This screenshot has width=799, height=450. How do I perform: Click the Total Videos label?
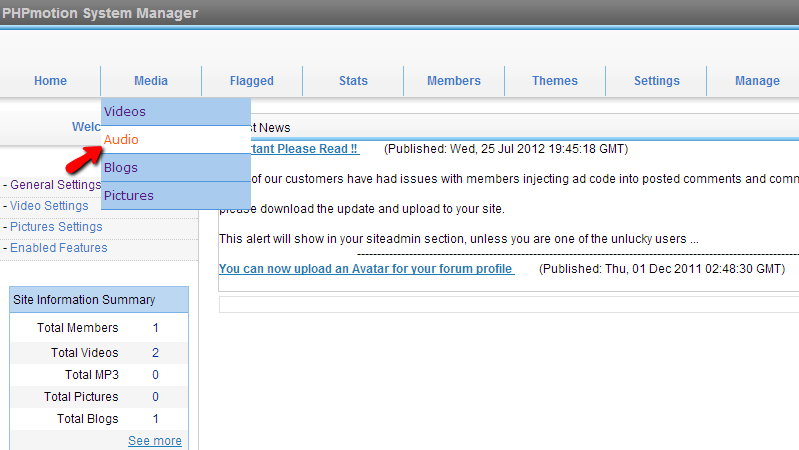85,353
